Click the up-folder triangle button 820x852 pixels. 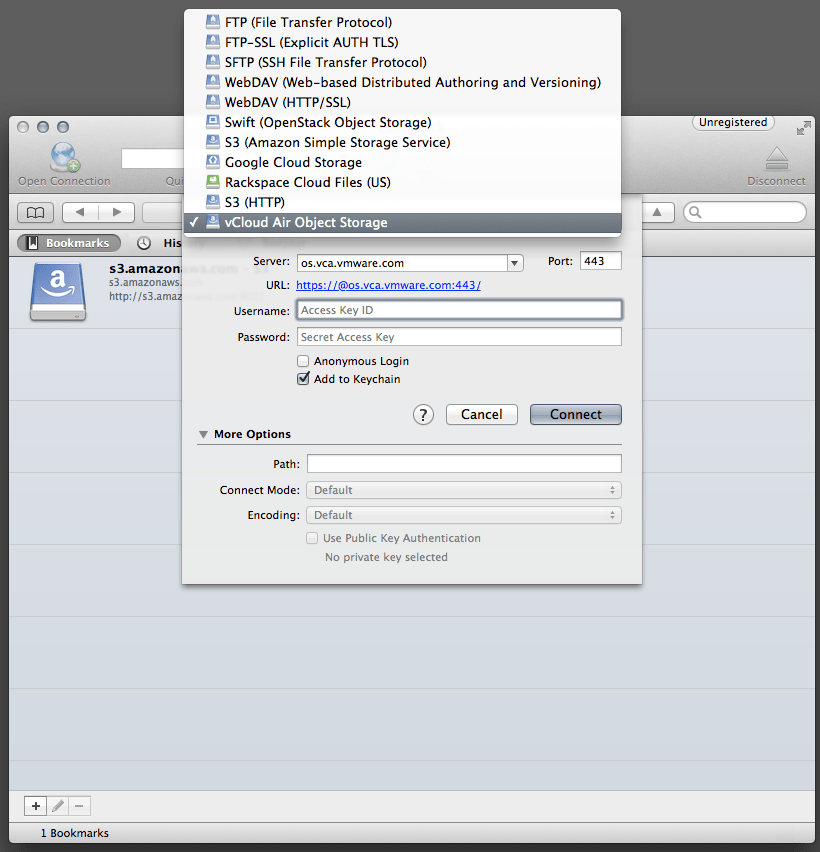click(x=657, y=212)
